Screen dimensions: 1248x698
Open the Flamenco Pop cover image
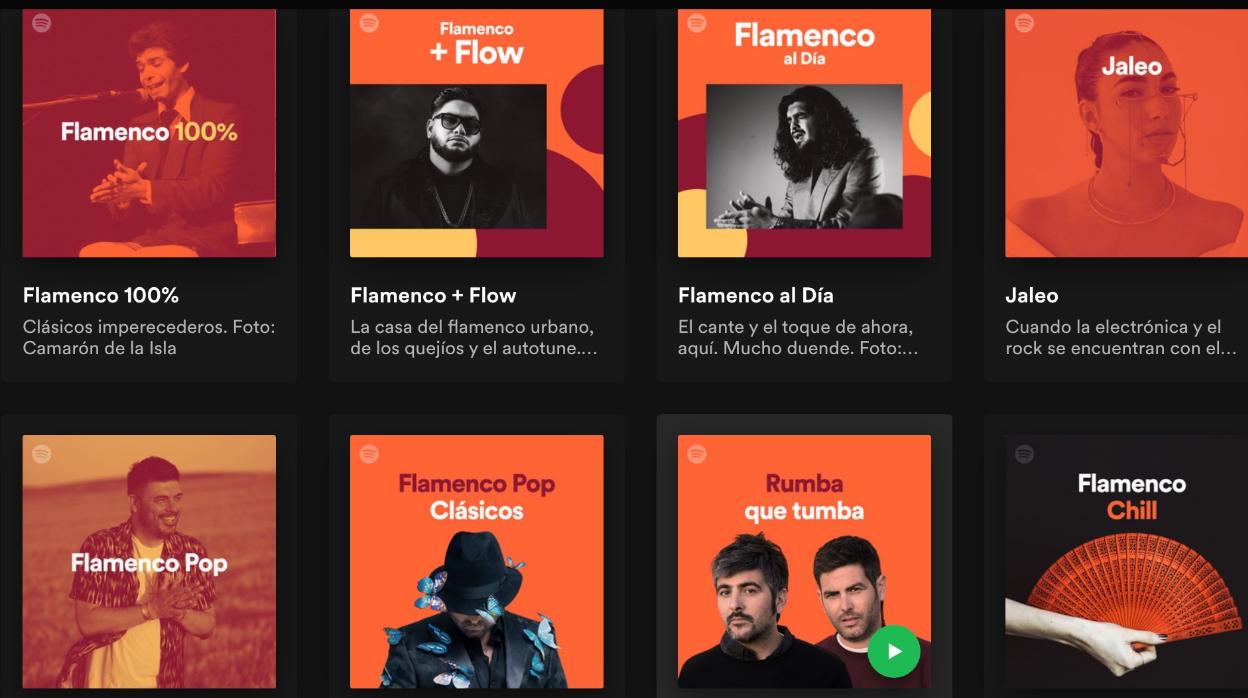click(x=149, y=561)
